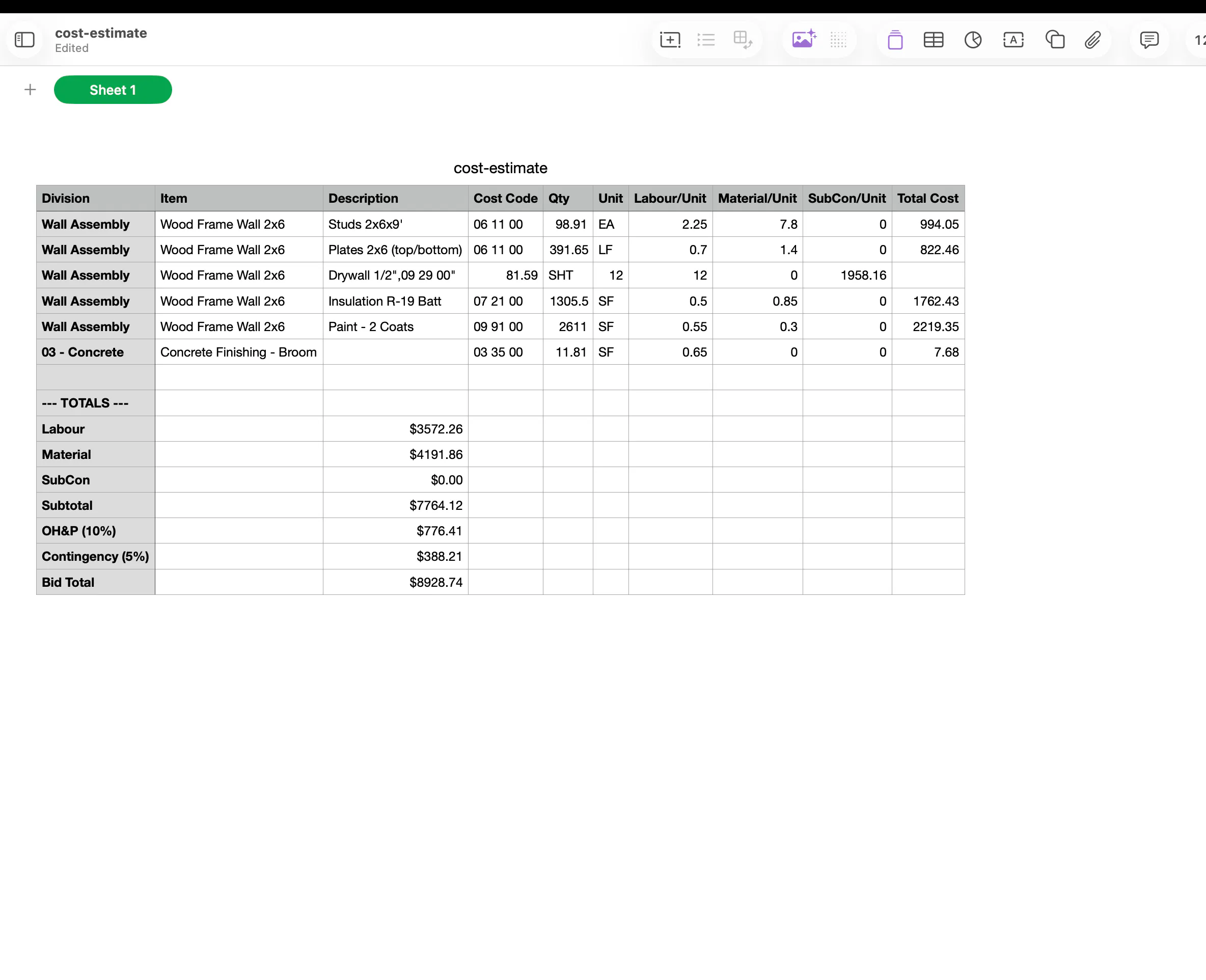
Task: Insert a text box with A icon
Action: (1013, 40)
